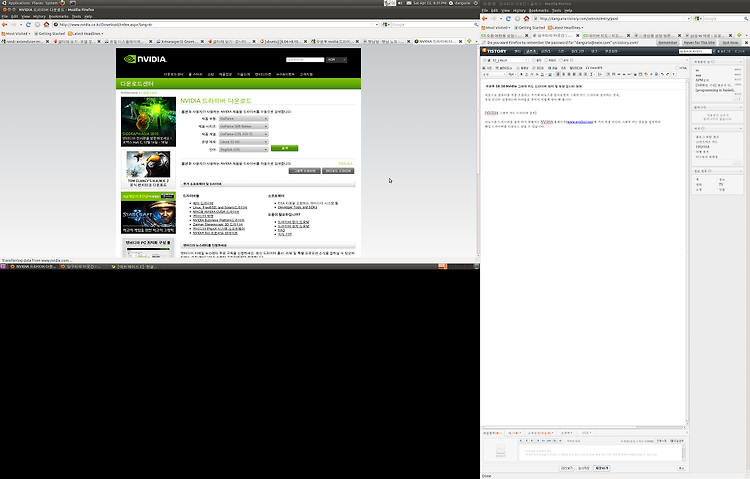The height and width of the screenshot is (479, 750).
Task: Click Back arrow in Tistory Firefox window
Action: (485, 18)
